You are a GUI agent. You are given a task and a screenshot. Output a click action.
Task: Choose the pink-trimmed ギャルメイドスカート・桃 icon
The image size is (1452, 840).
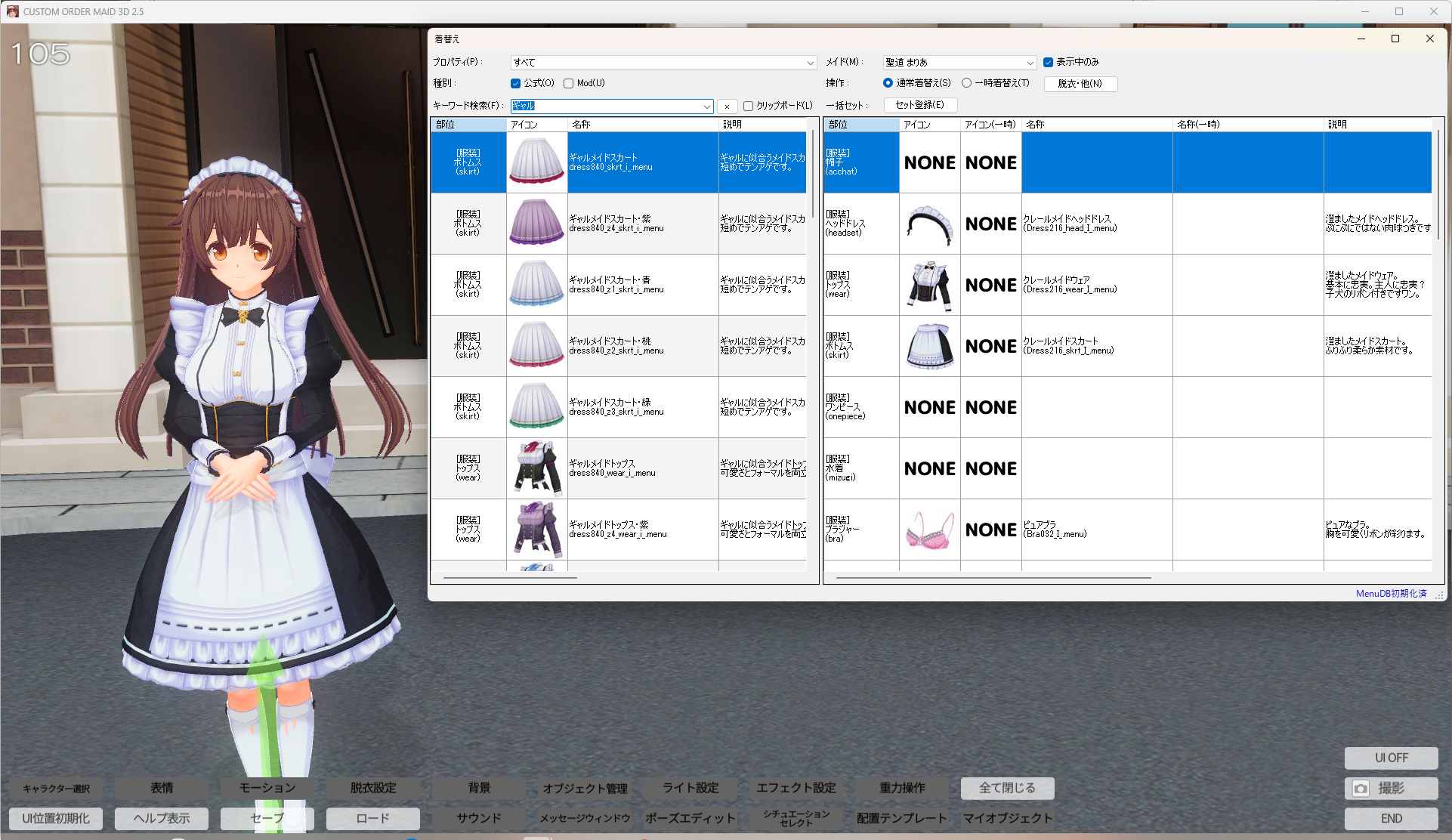coord(537,346)
